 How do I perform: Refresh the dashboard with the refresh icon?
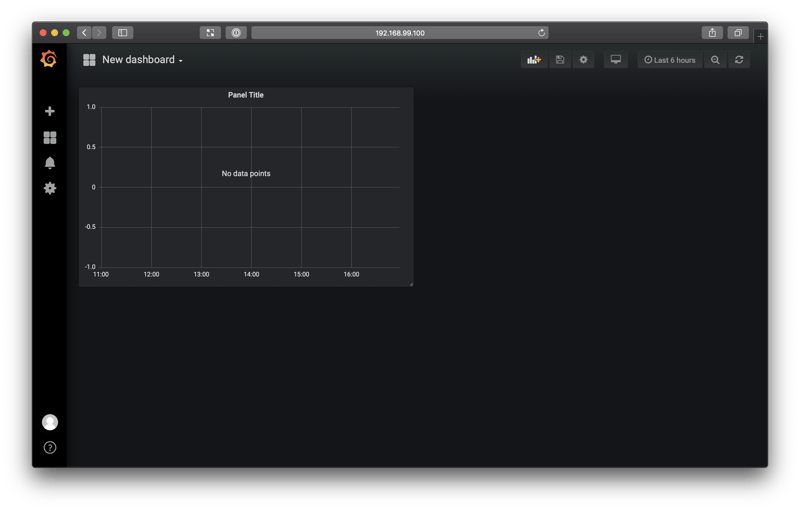[x=739, y=60]
